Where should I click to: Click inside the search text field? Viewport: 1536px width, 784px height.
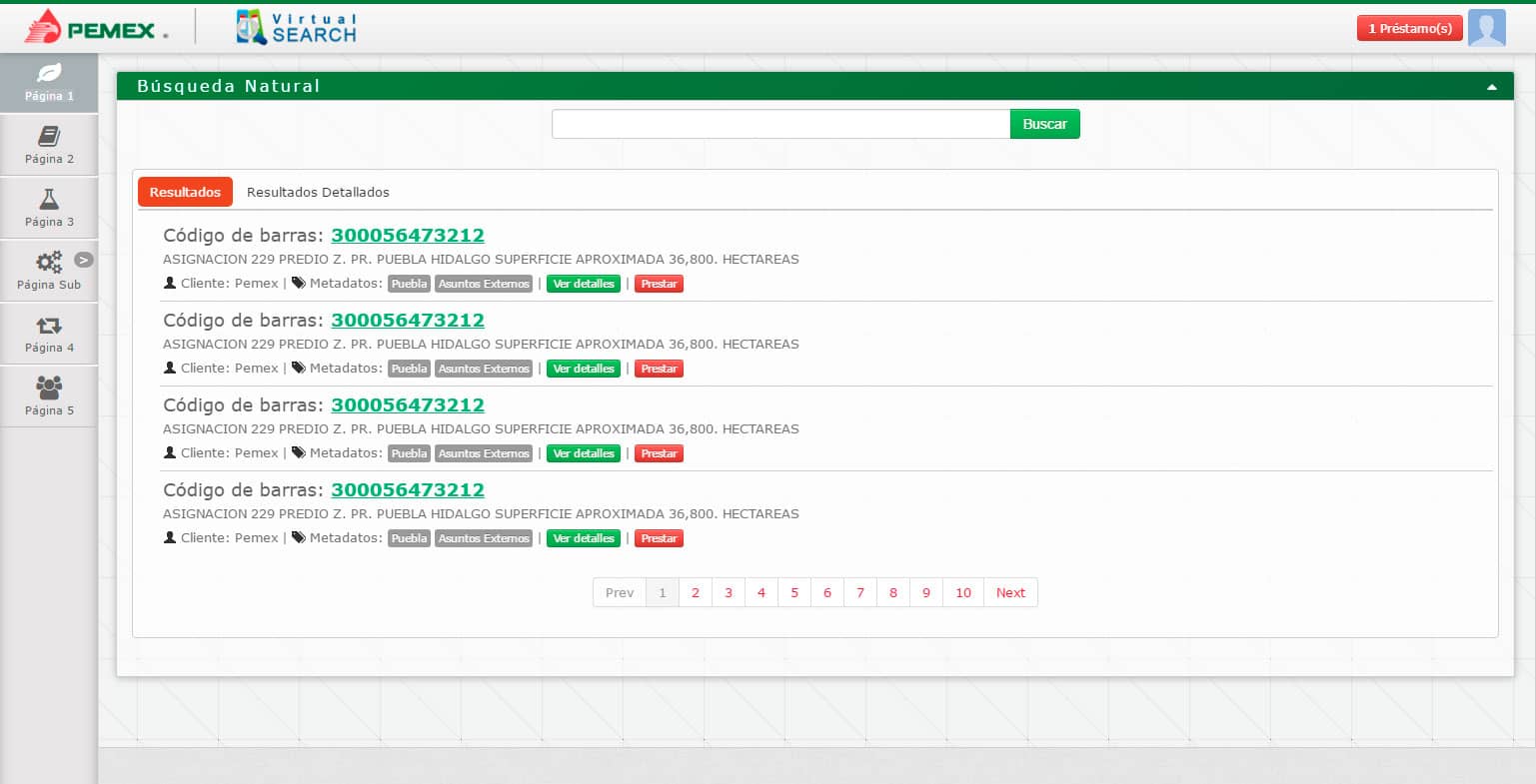point(780,124)
